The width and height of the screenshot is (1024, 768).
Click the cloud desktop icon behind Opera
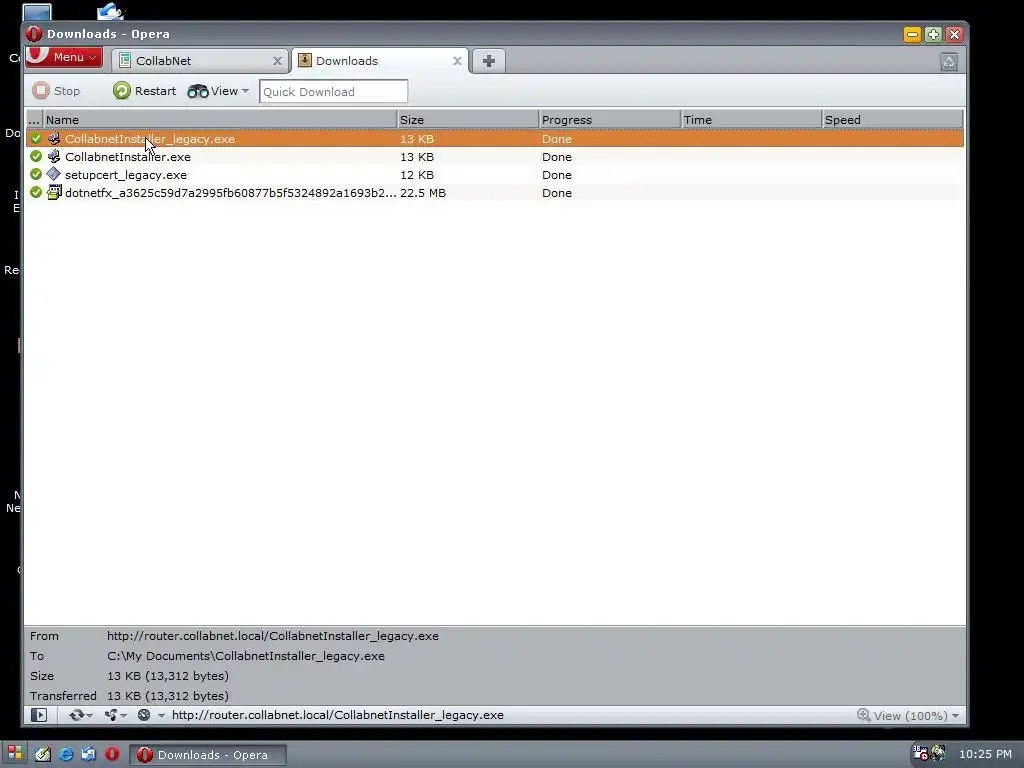(110, 11)
